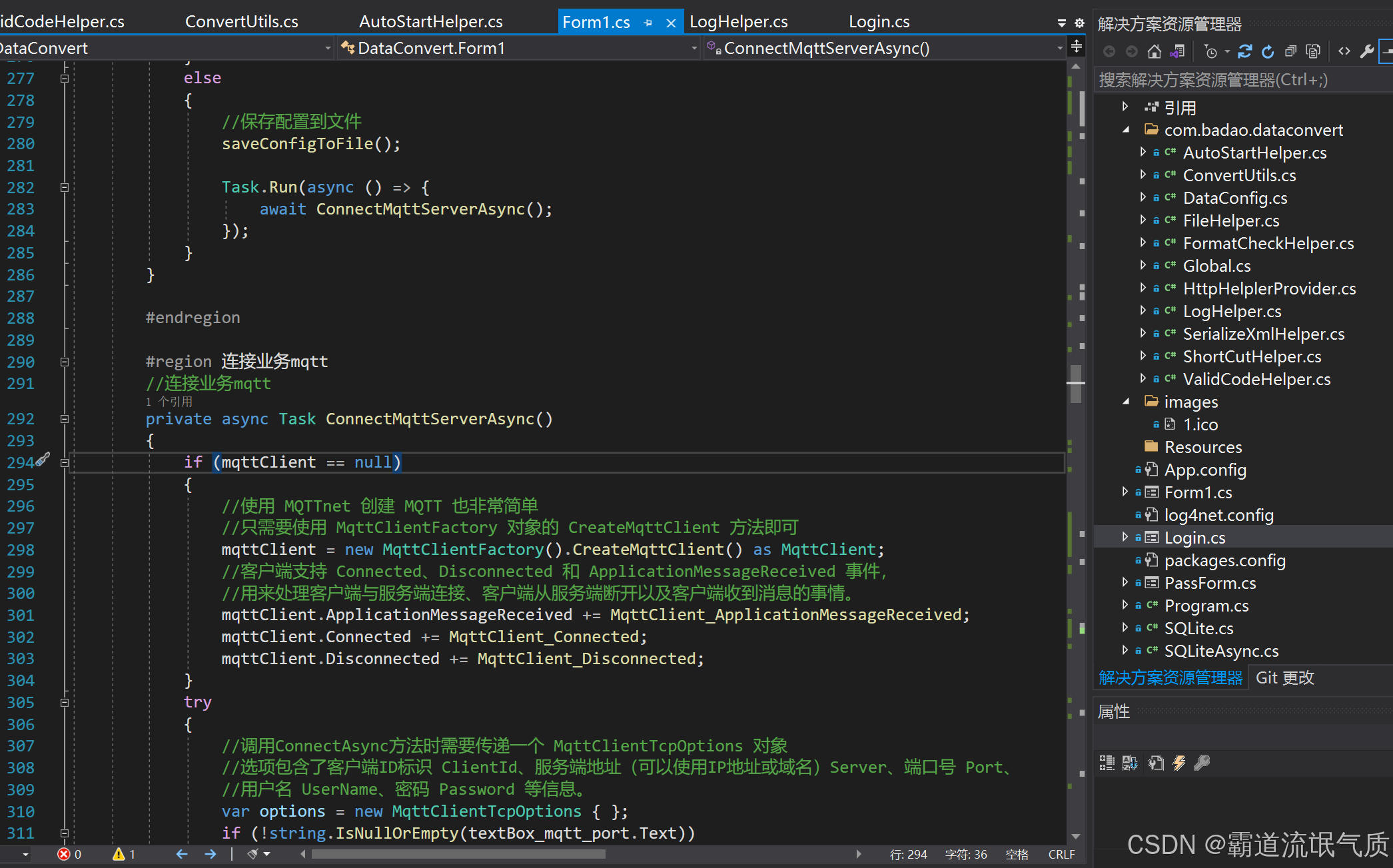The height and width of the screenshot is (868, 1393).
Task: Collapse the com.badao.dataconvert folder
Action: point(1126,130)
